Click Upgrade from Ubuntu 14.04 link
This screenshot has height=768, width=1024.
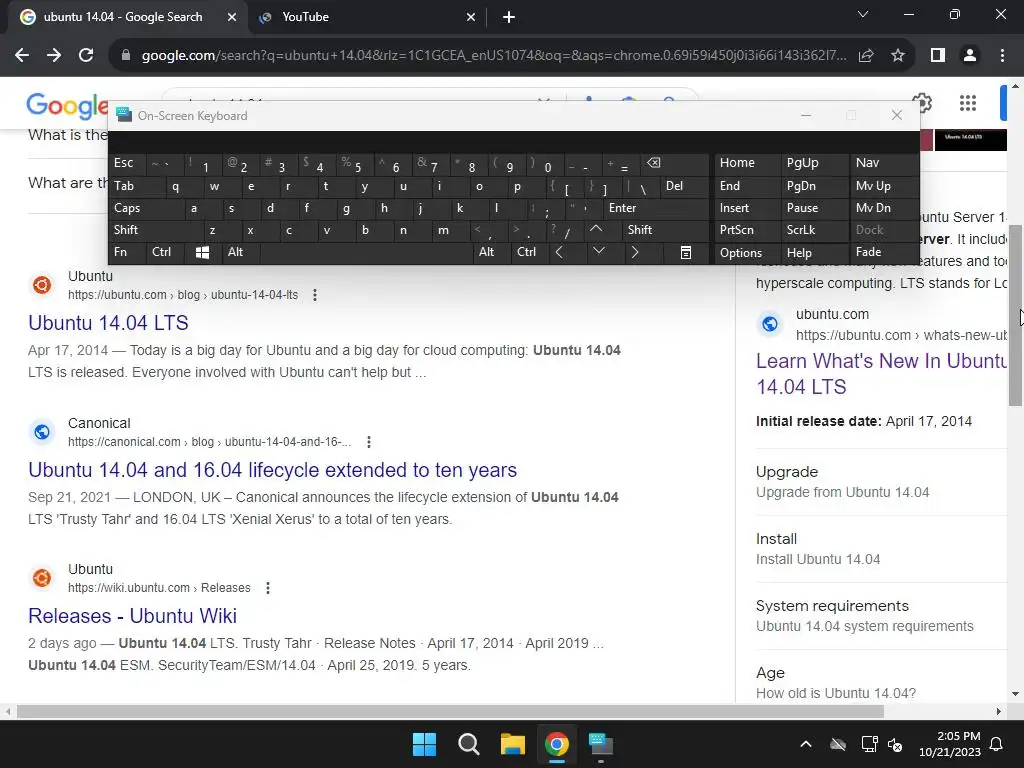pos(842,492)
